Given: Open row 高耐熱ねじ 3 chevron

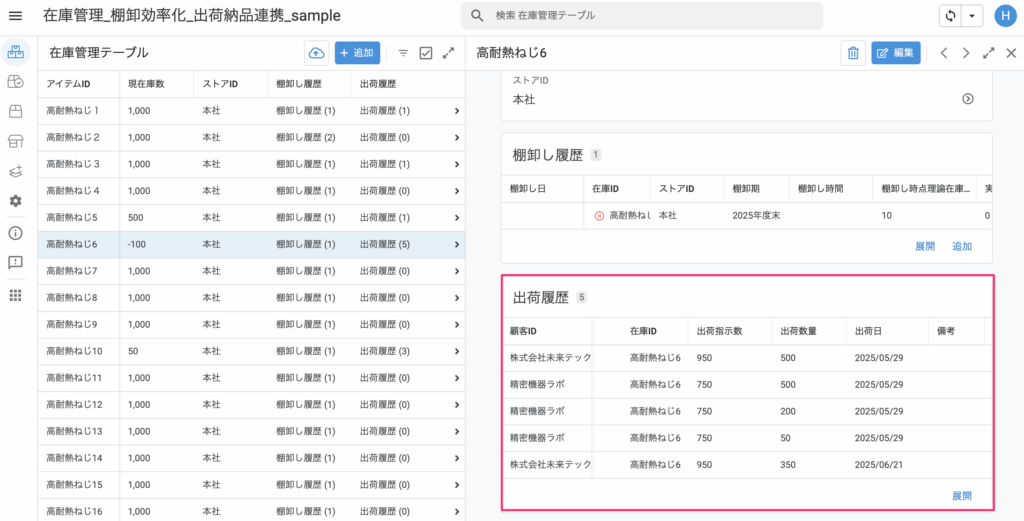Looking at the screenshot, I should coord(457,165).
